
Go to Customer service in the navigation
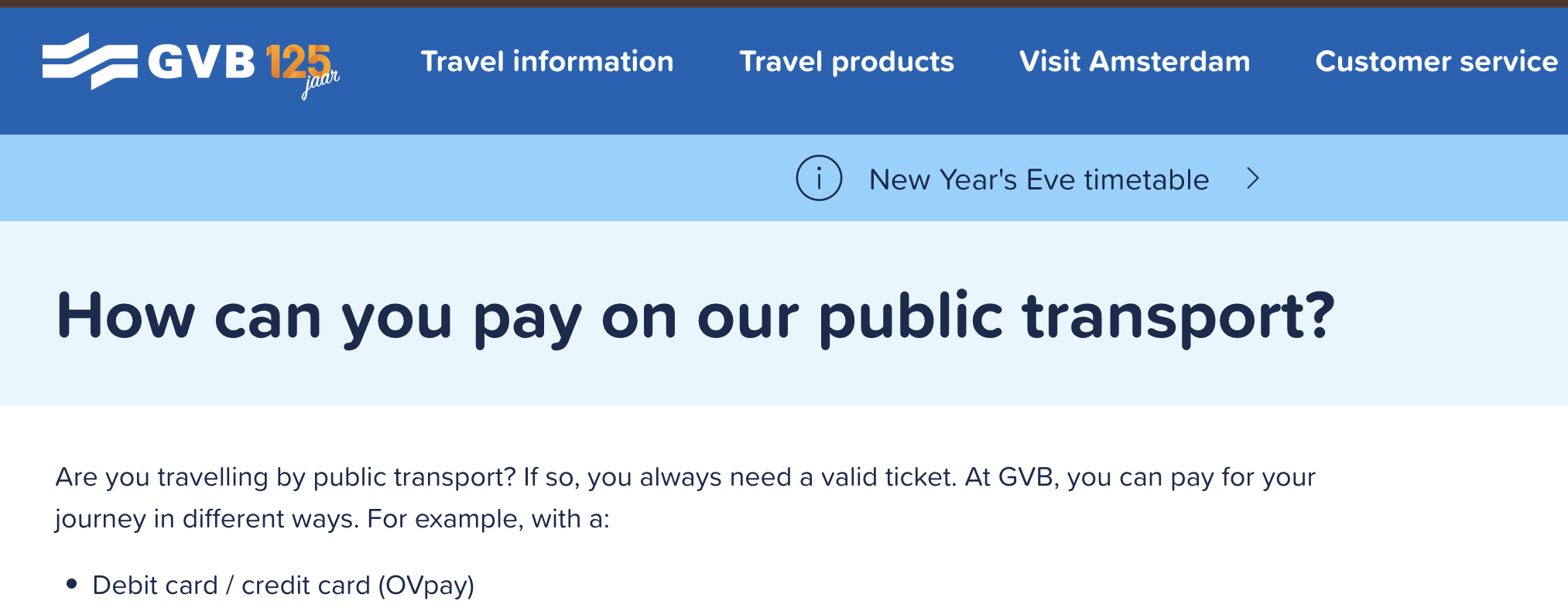click(1436, 61)
